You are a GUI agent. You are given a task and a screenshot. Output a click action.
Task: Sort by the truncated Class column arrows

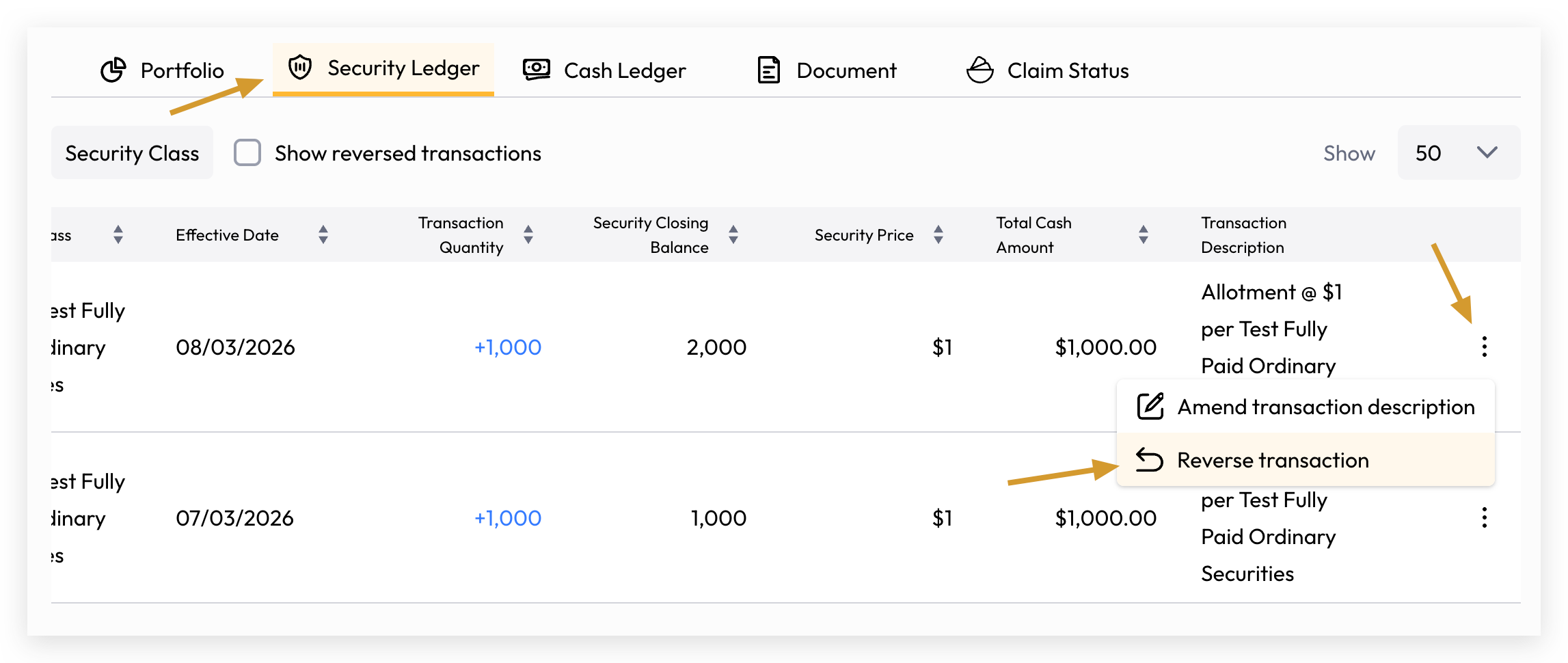click(118, 234)
